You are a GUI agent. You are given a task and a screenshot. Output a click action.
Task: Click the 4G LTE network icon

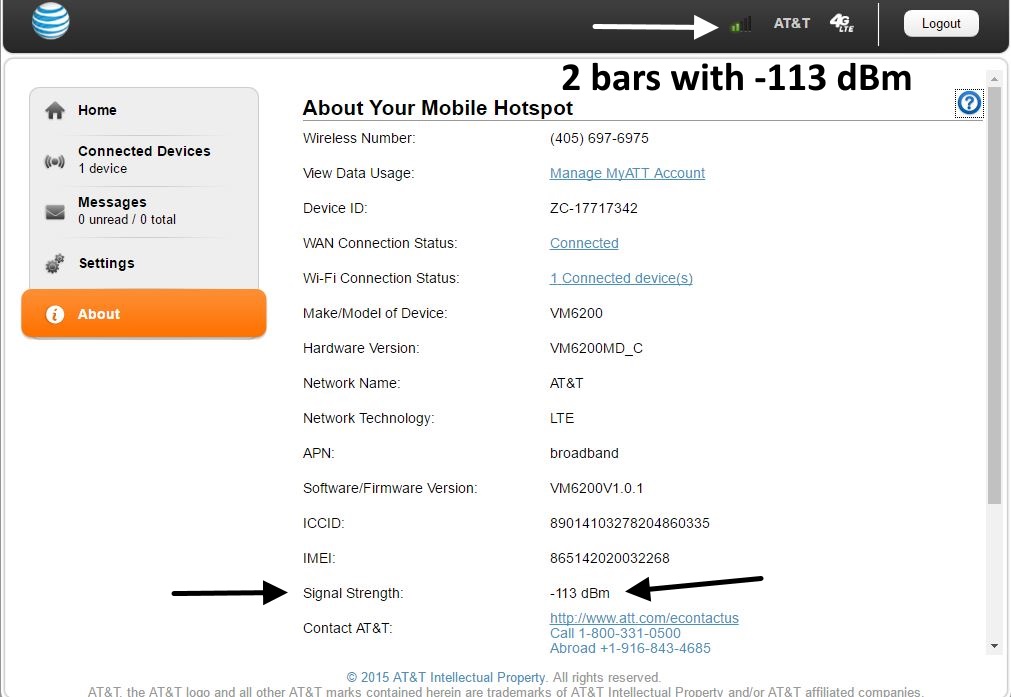click(x=842, y=23)
